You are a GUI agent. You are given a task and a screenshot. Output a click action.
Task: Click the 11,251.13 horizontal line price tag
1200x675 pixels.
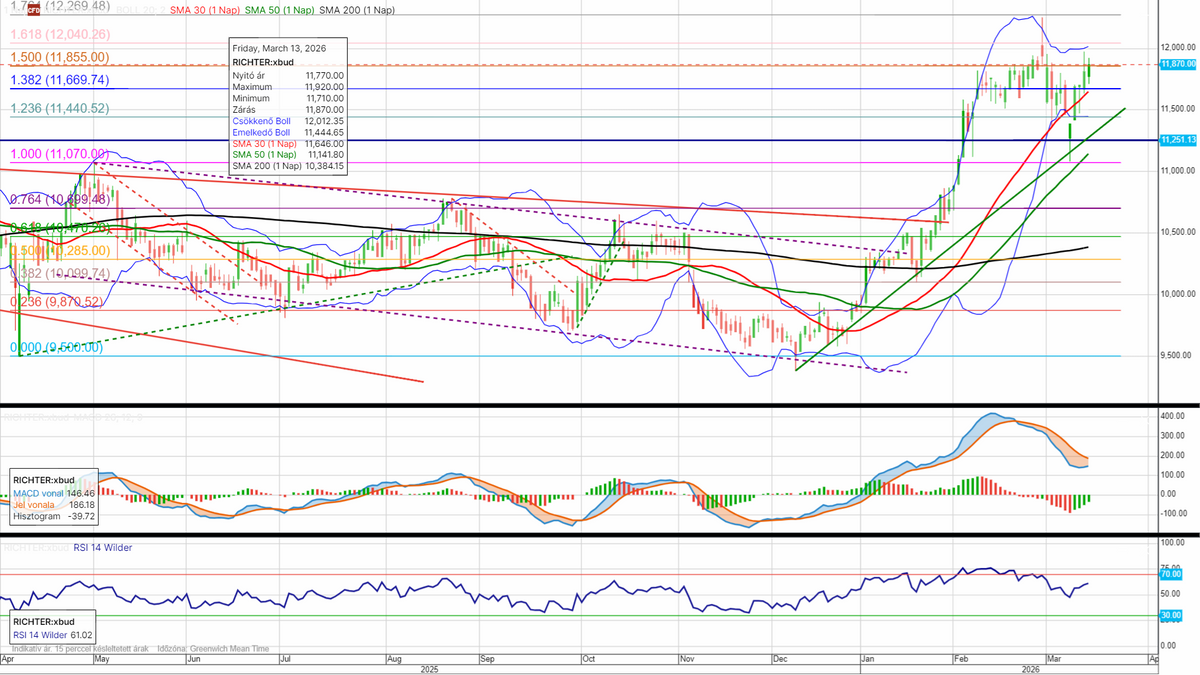[x=1179, y=140]
